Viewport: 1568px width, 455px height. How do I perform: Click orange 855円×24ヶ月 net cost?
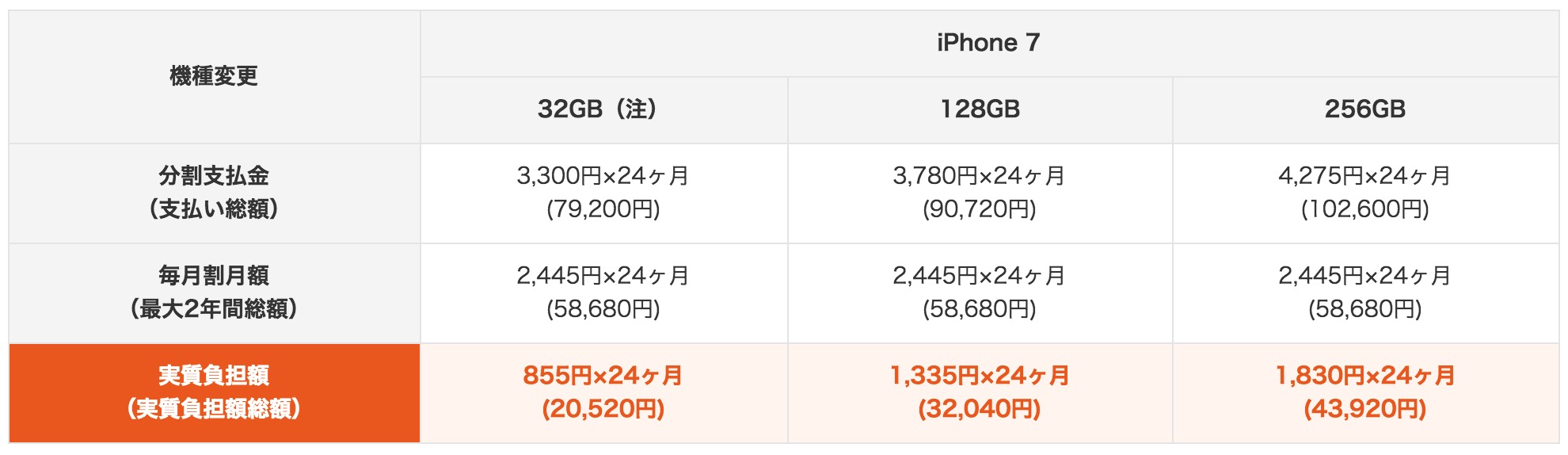click(x=603, y=376)
